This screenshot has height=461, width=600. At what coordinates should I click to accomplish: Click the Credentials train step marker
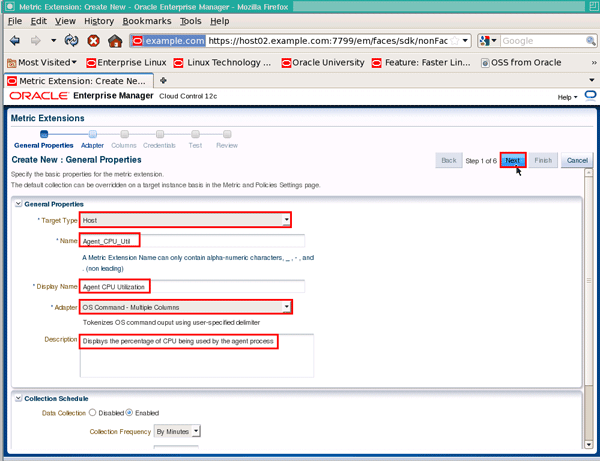pyautogui.click(x=160, y=134)
